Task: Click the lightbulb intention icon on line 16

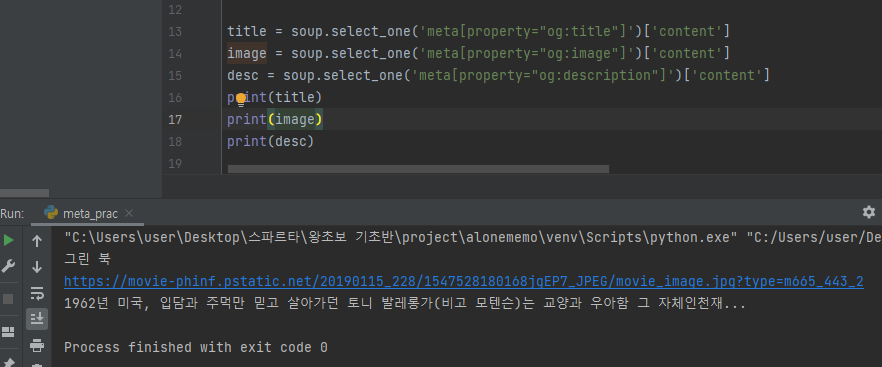Action: pyautogui.click(x=241, y=99)
